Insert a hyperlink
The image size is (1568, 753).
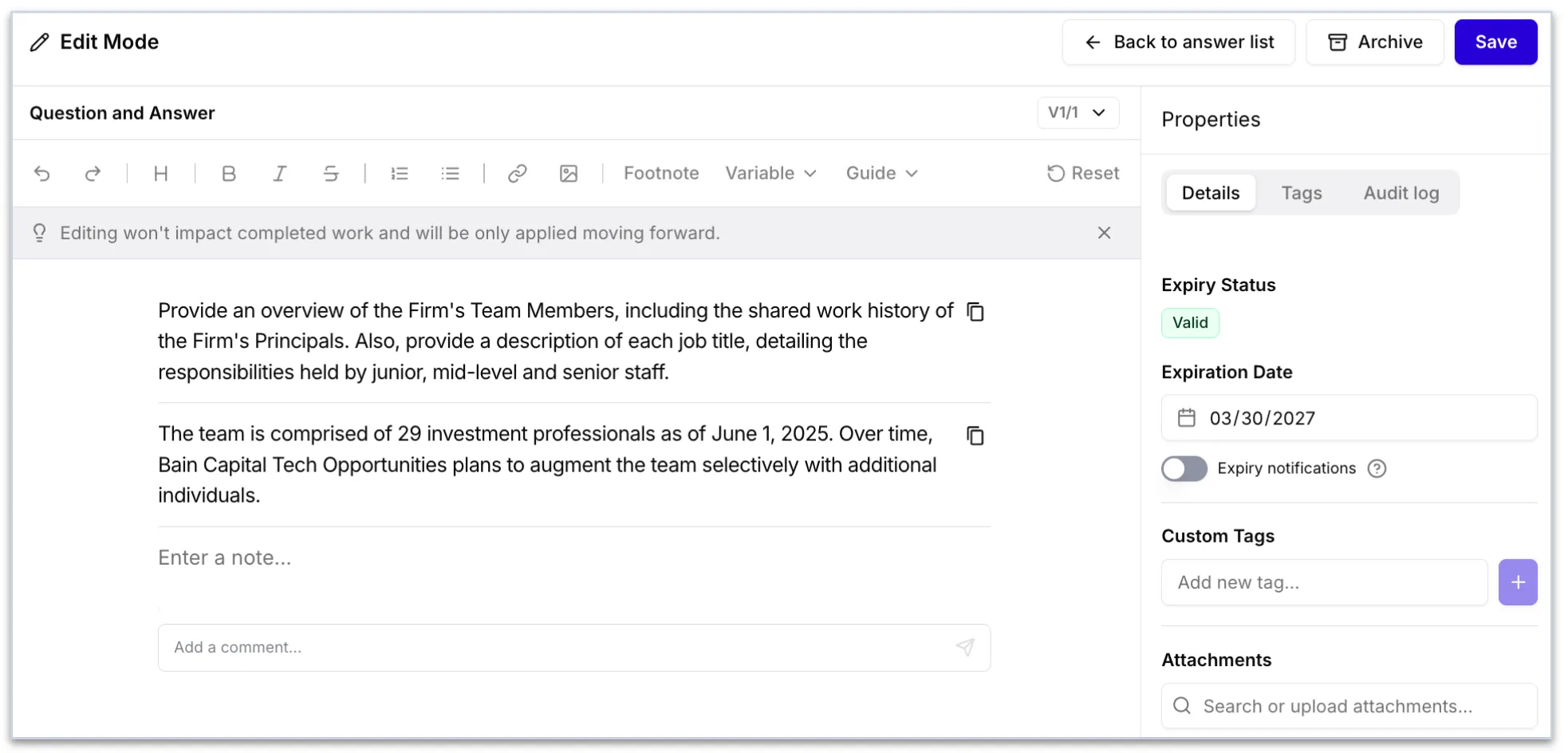(518, 173)
